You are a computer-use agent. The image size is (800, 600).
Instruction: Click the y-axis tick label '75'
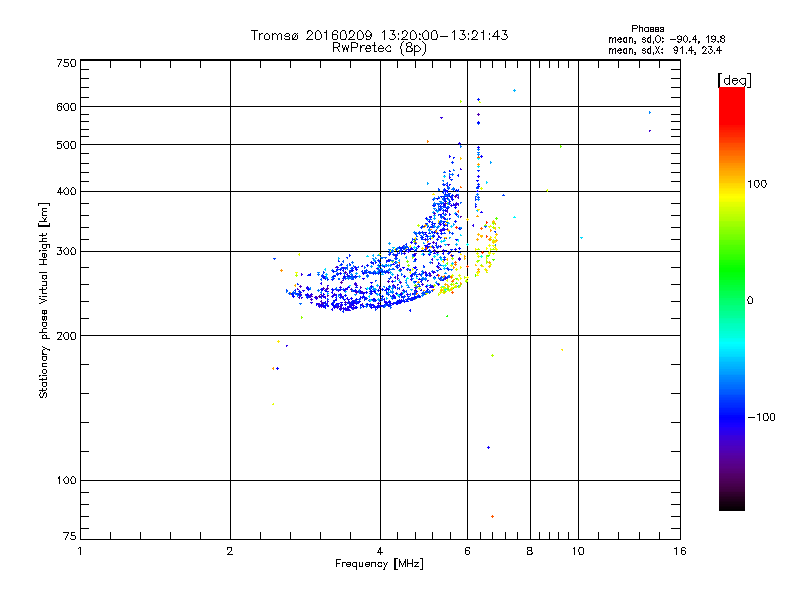[x=70, y=536]
